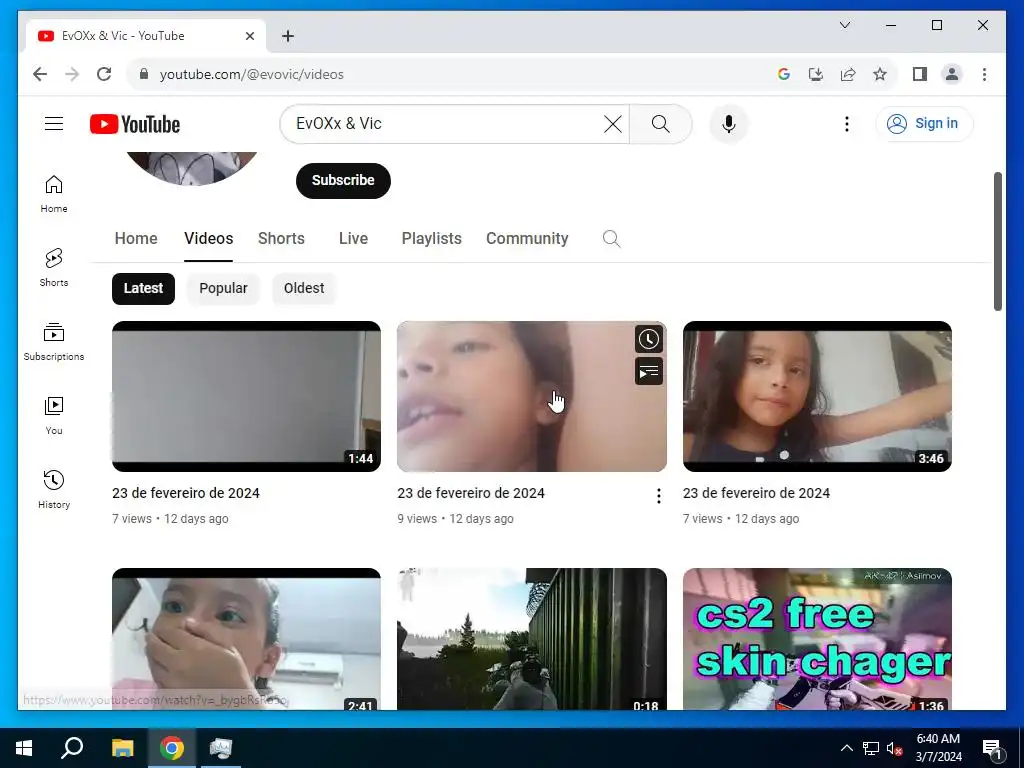This screenshot has width=1024, height=768.
Task: Click the Sign in button
Action: pyautogui.click(x=924, y=123)
